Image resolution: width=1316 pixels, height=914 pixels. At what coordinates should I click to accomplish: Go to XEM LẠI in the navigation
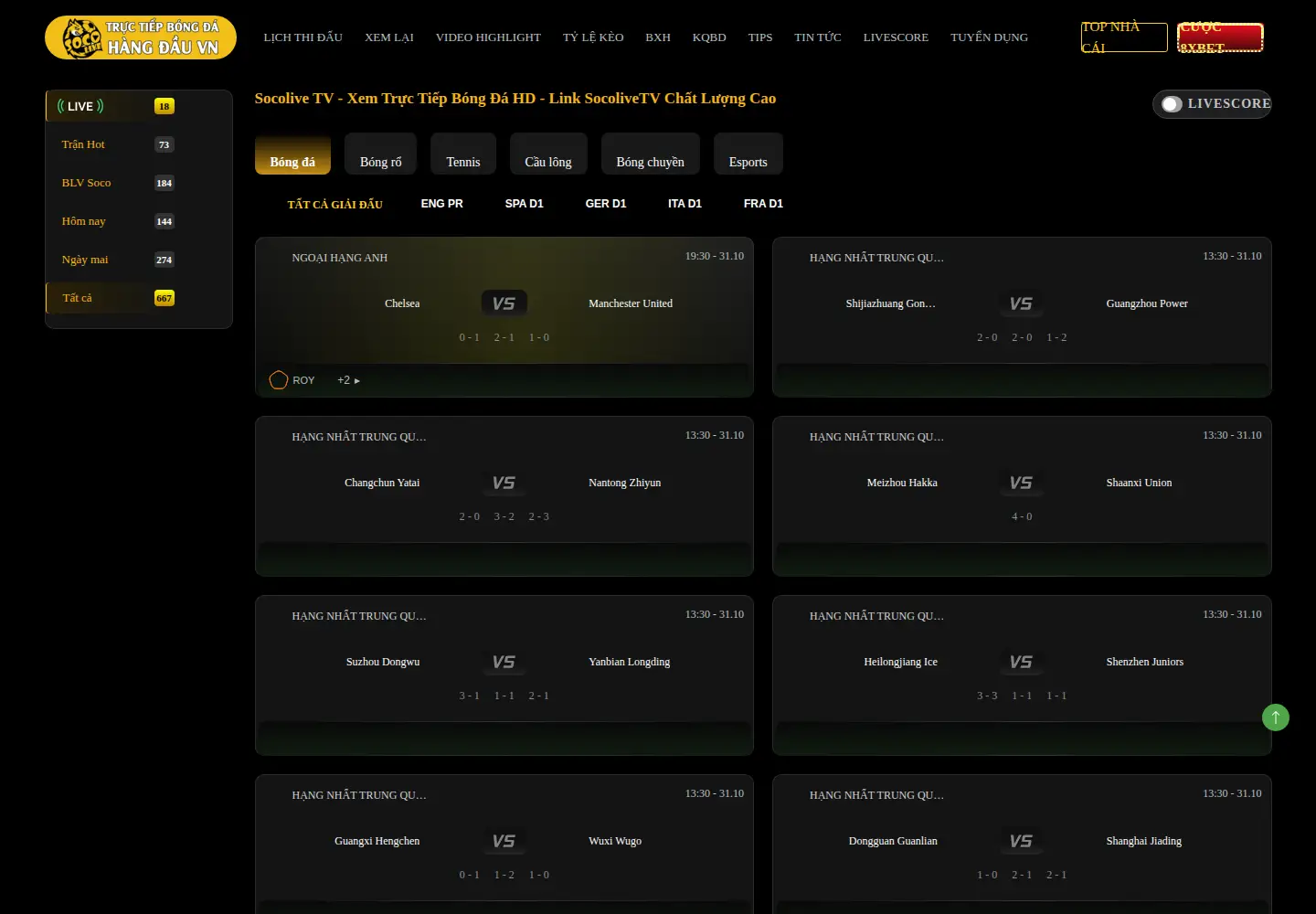pos(389,37)
